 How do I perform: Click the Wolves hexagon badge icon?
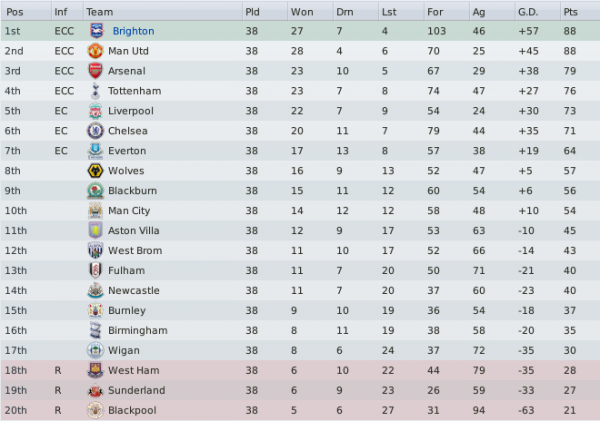pyautogui.click(x=95, y=170)
